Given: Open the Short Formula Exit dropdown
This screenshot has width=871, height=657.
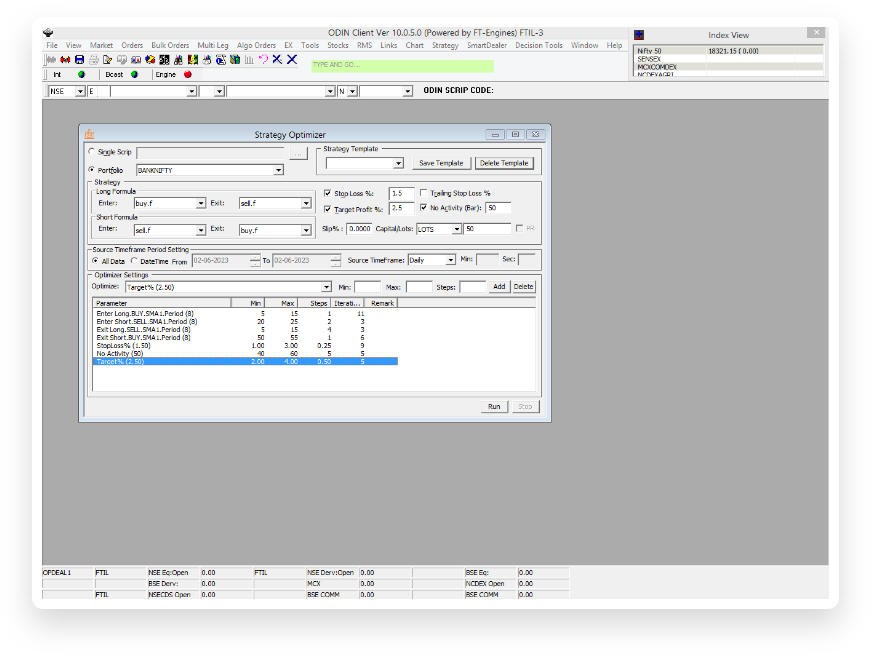Looking at the screenshot, I should click(x=306, y=230).
